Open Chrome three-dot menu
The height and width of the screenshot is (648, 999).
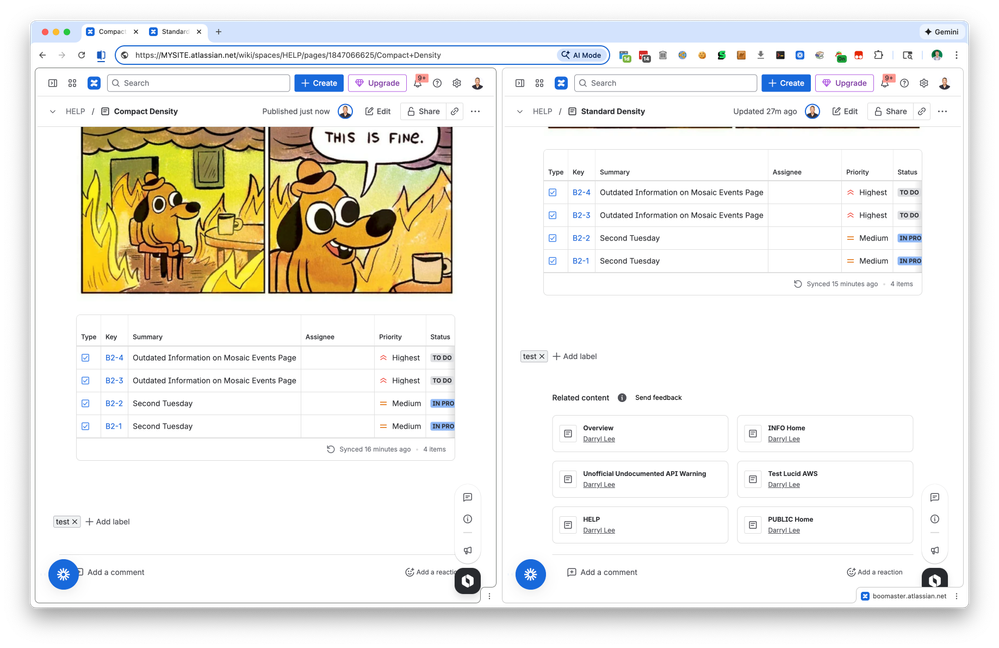pyautogui.click(x=956, y=55)
